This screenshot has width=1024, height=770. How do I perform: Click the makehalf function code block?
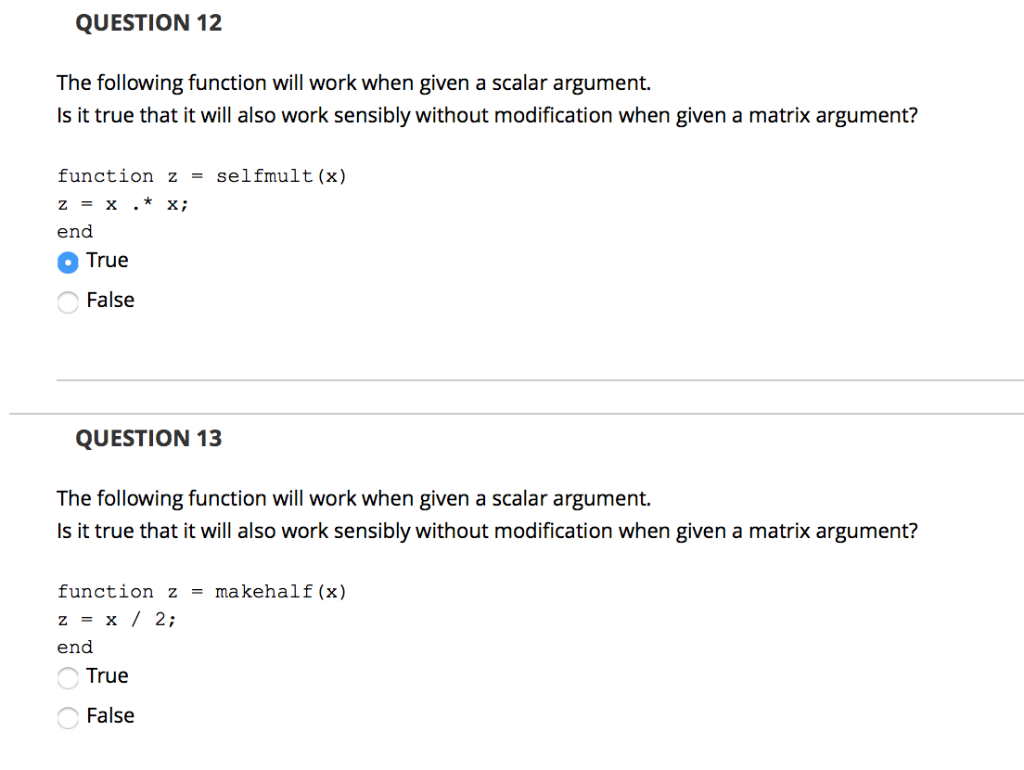[200, 618]
